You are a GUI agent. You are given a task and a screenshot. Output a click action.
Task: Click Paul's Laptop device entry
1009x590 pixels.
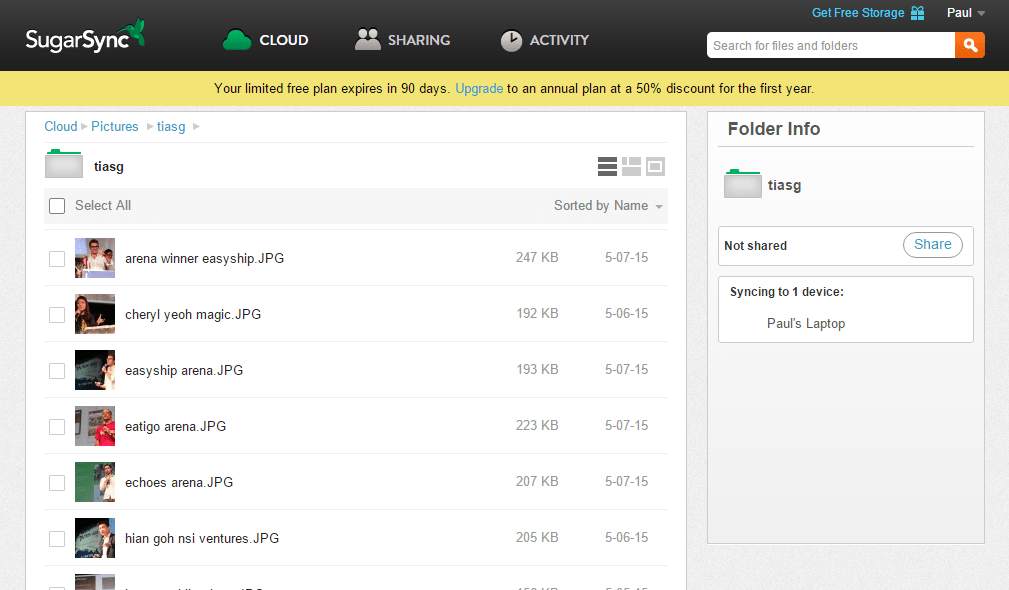pos(806,324)
